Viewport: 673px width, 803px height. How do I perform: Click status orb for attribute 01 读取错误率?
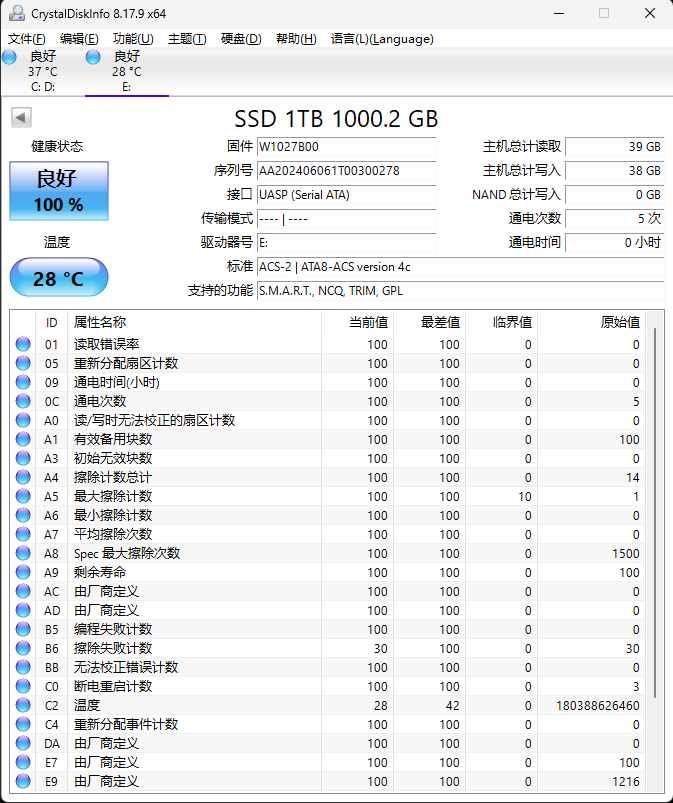pyautogui.click(x=23, y=344)
